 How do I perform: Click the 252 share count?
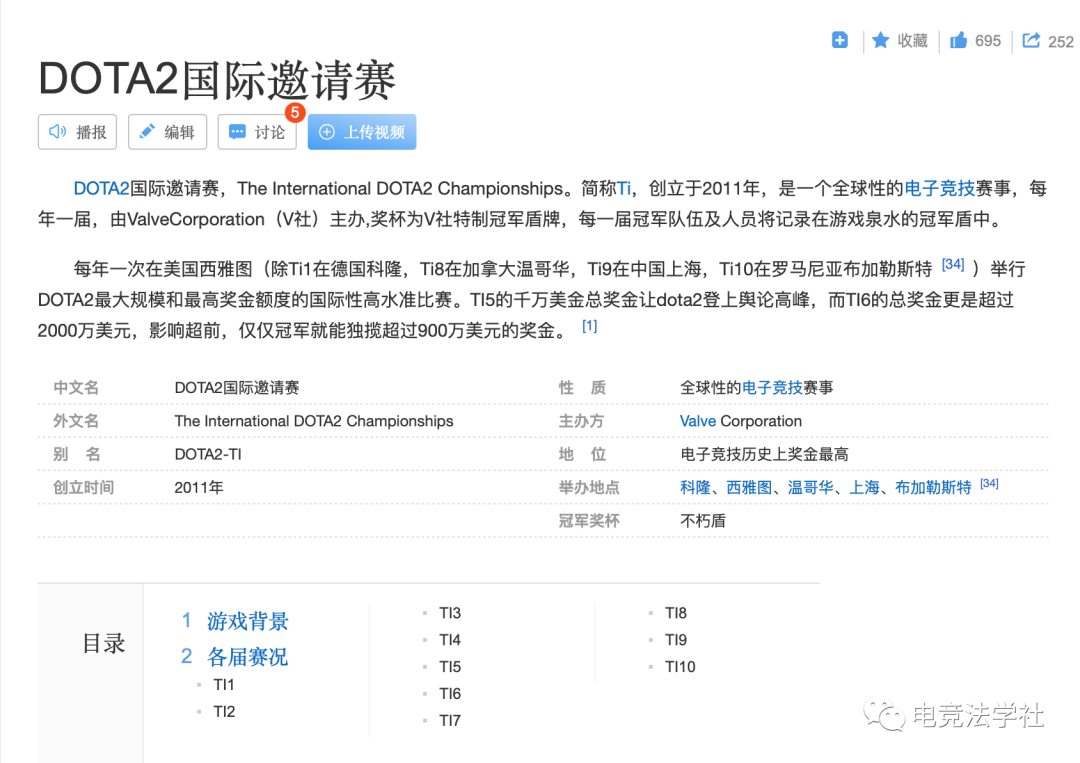(x=1061, y=42)
